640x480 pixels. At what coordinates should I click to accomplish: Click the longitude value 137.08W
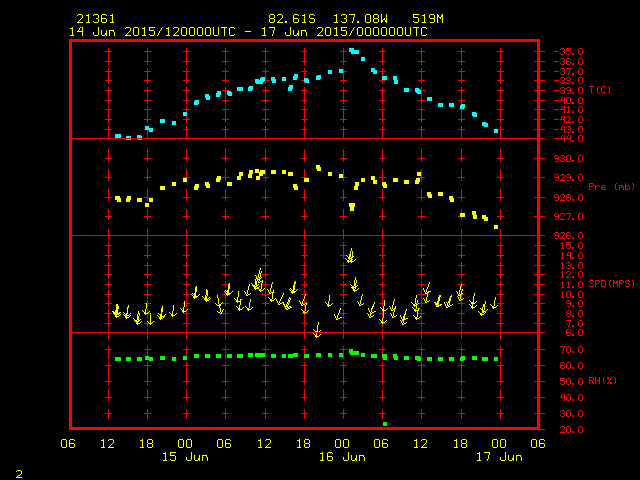(x=360, y=19)
